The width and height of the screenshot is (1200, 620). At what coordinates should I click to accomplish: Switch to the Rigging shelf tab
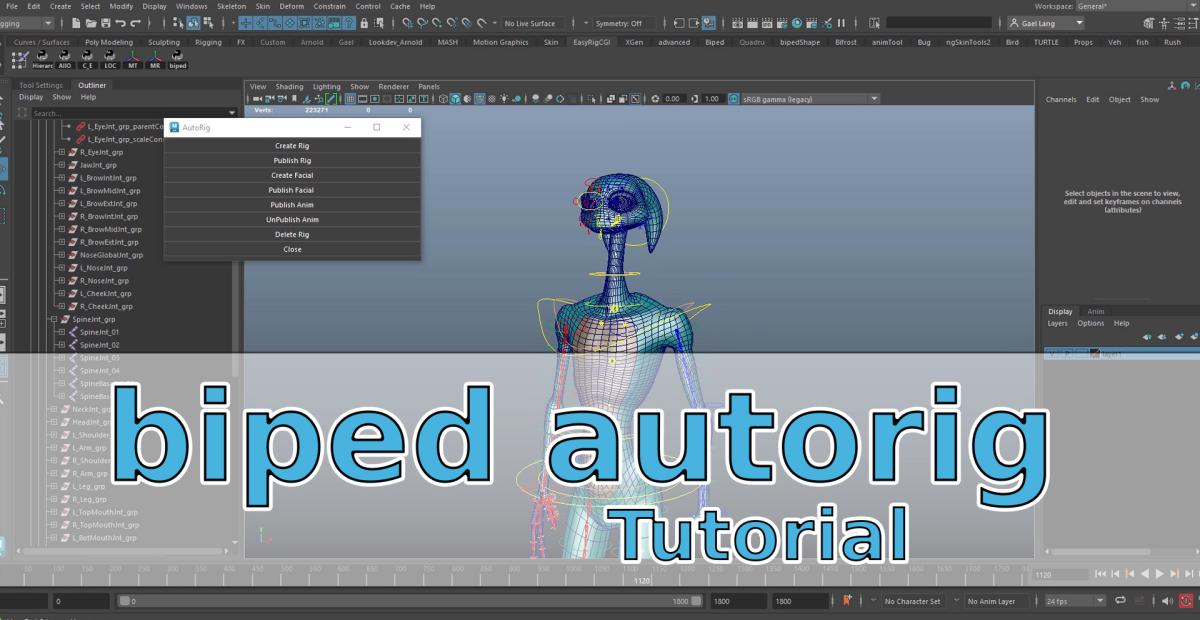[x=208, y=42]
